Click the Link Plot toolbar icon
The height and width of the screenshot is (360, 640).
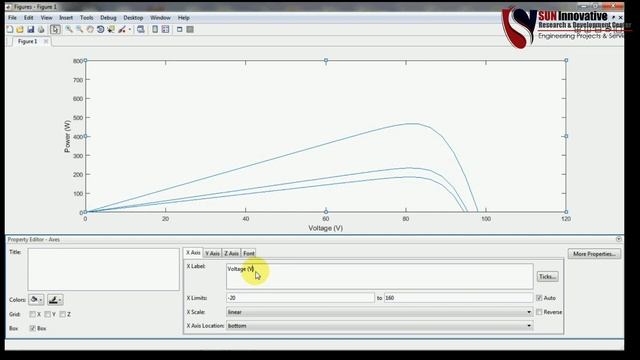pyautogui.click(x=140, y=29)
